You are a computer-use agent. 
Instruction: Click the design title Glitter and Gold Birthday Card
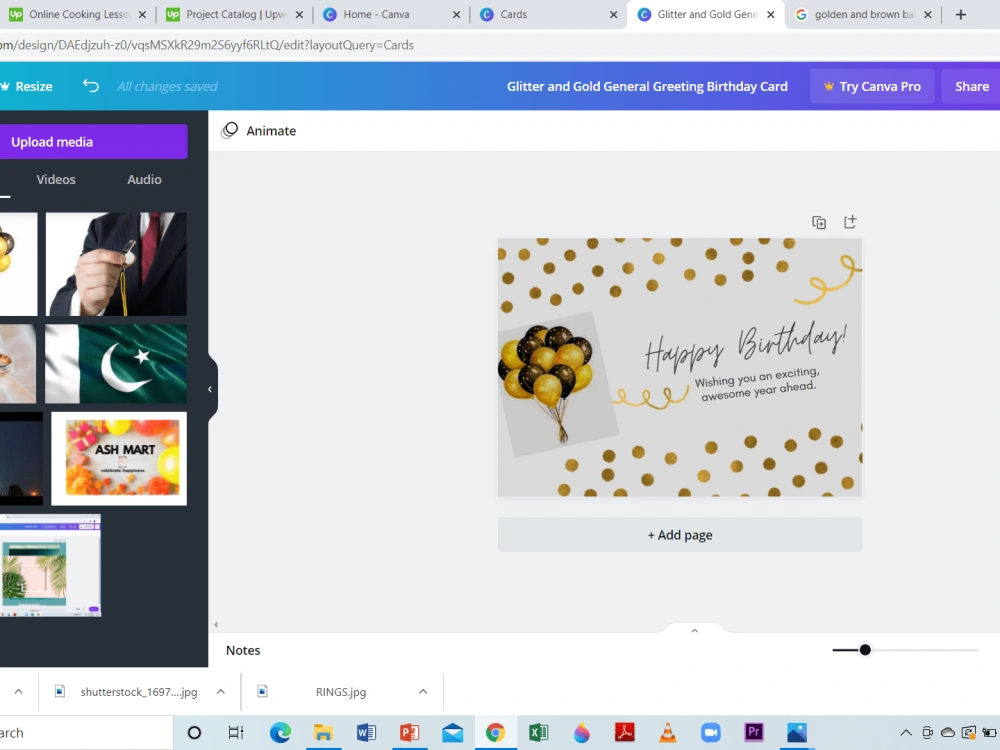tap(647, 86)
